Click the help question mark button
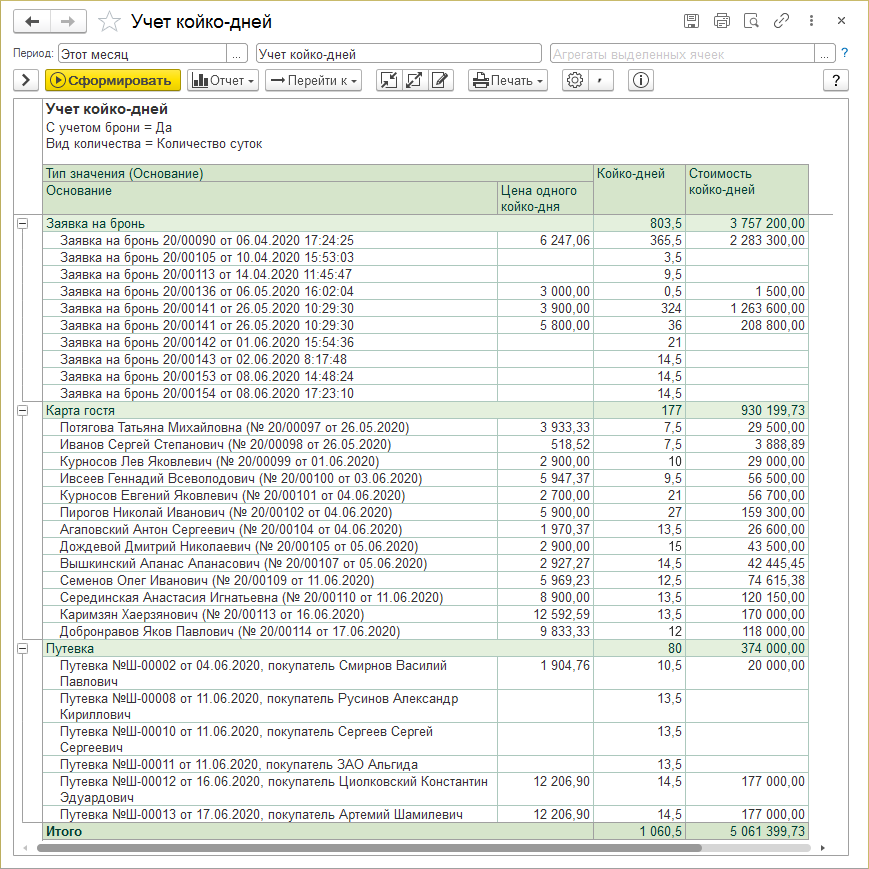The image size is (869, 869). [834, 81]
